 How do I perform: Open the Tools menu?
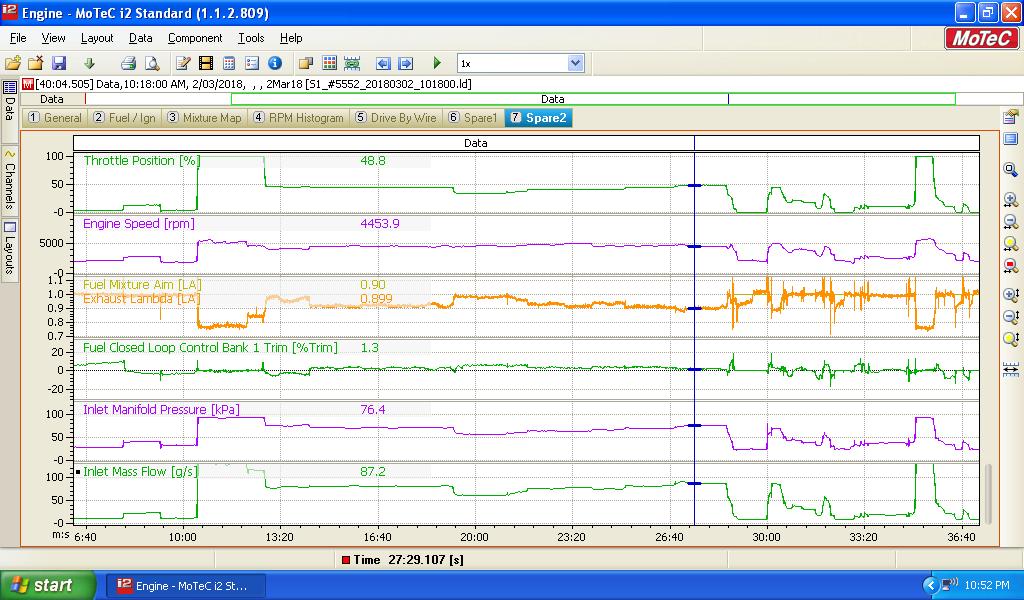click(251, 38)
